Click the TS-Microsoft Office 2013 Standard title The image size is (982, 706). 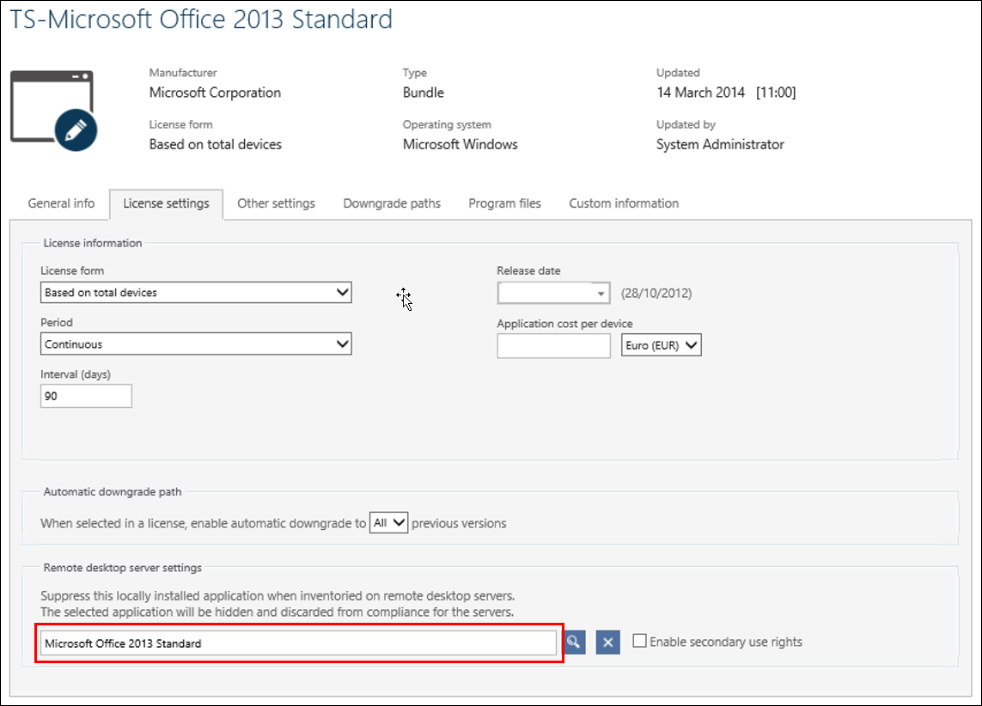199,19
